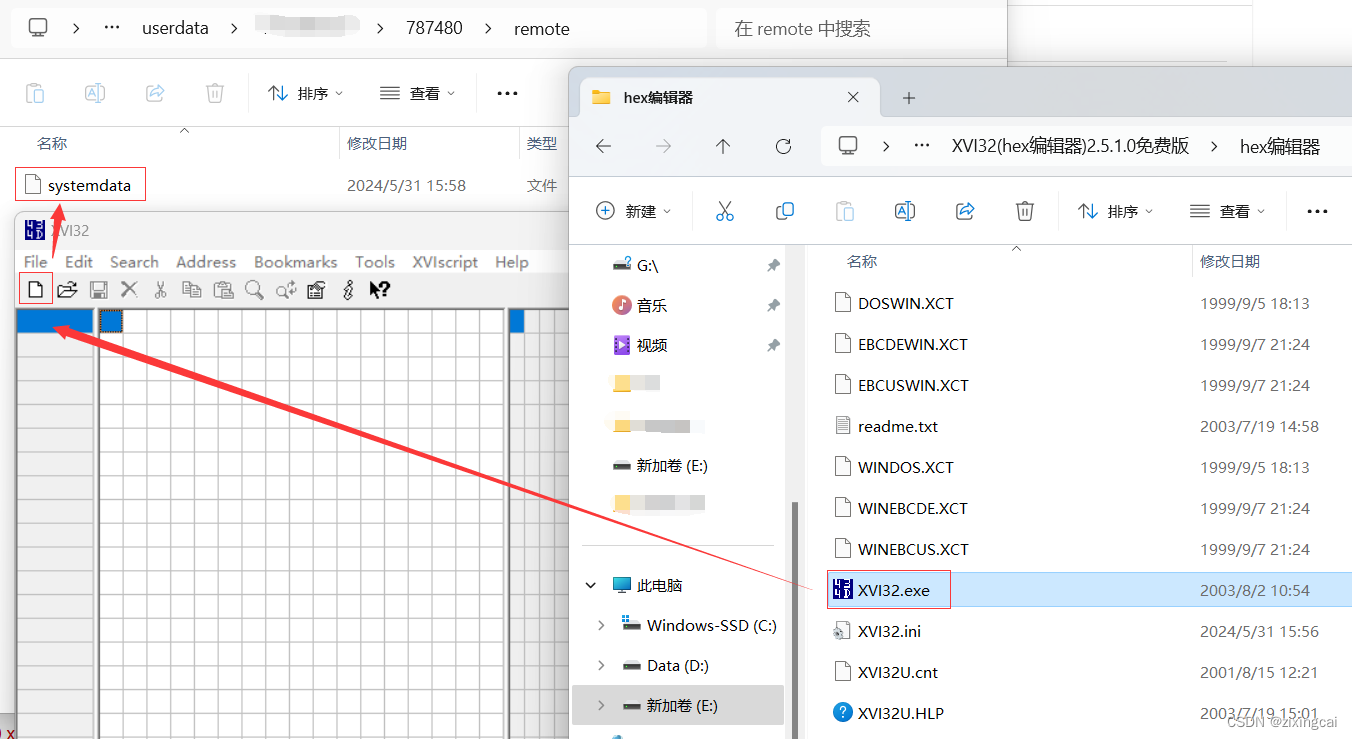This screenshot has height=739, width=1352.
Task: Select DOSWIN.XCT in the file list
Action: 1090,303
